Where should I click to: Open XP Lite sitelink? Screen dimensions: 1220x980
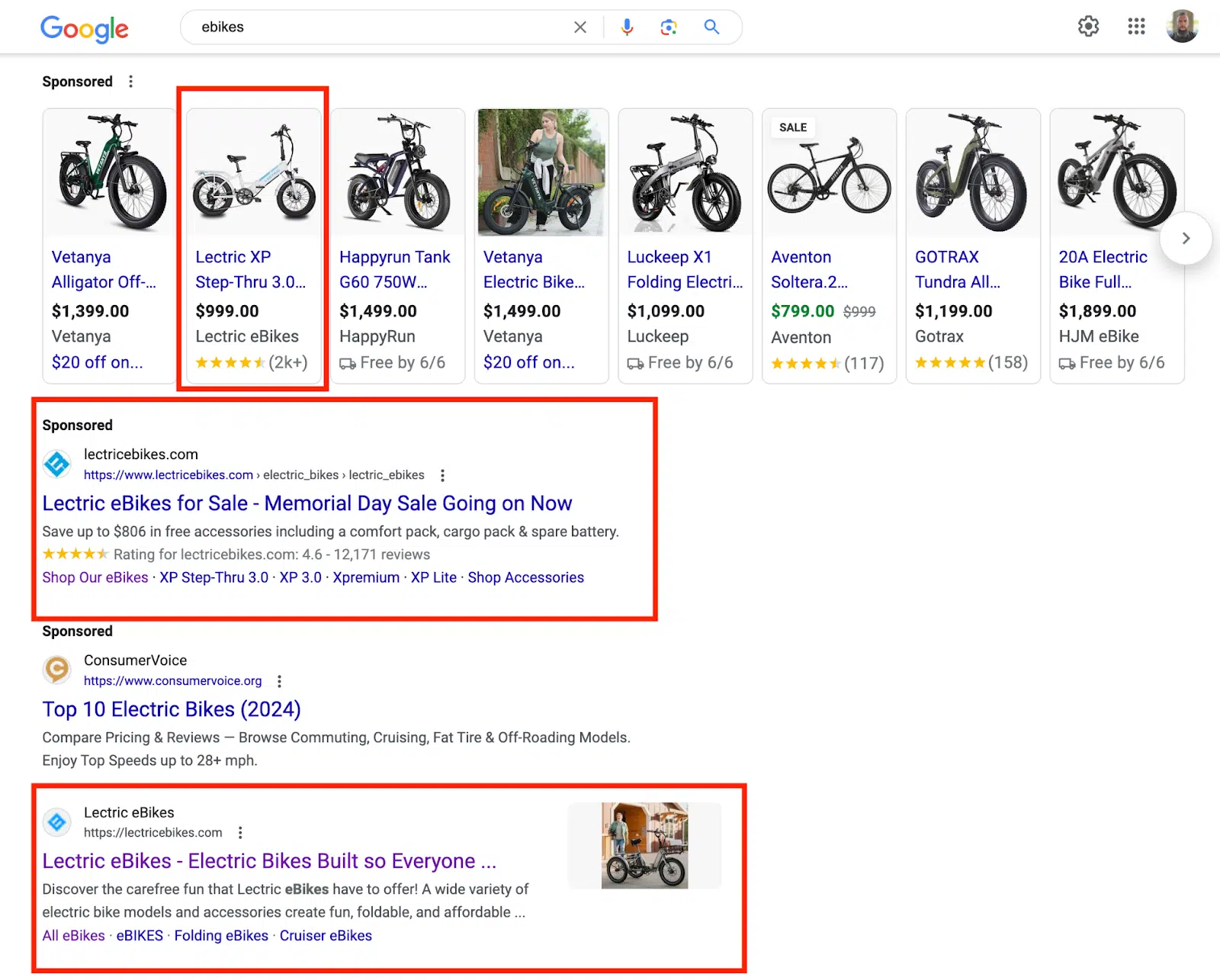(x=434, y=577)
